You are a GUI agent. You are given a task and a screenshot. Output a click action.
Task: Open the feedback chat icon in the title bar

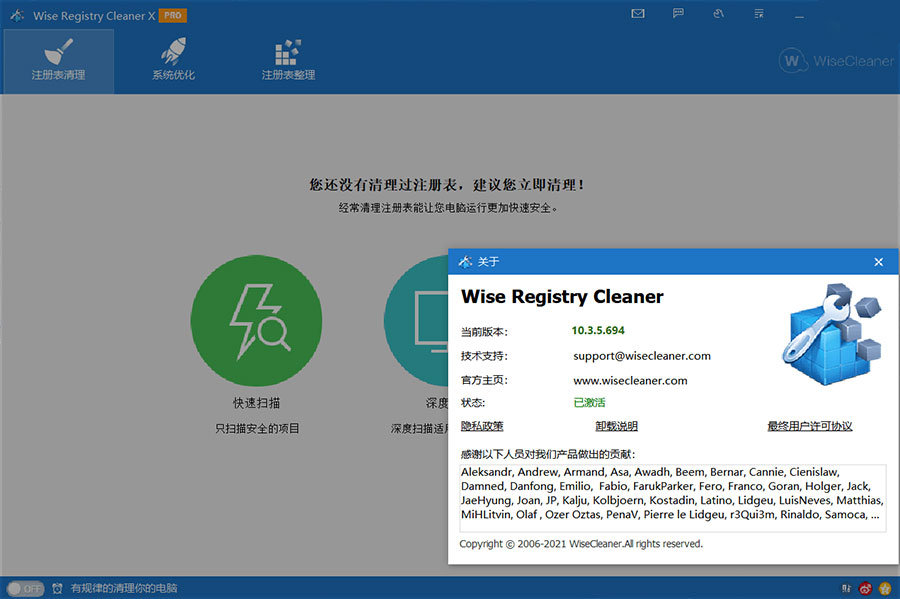tap(680, 13)
